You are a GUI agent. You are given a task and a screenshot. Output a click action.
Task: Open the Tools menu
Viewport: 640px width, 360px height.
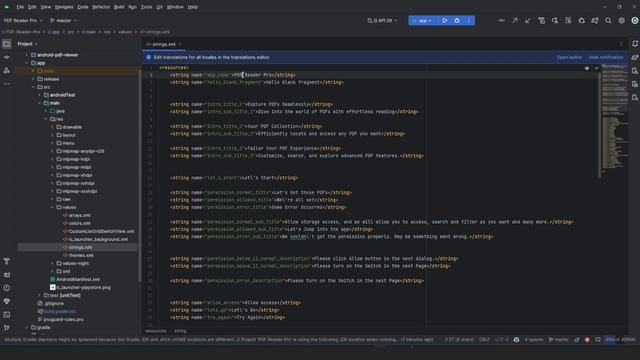click(x=146, y=7)
